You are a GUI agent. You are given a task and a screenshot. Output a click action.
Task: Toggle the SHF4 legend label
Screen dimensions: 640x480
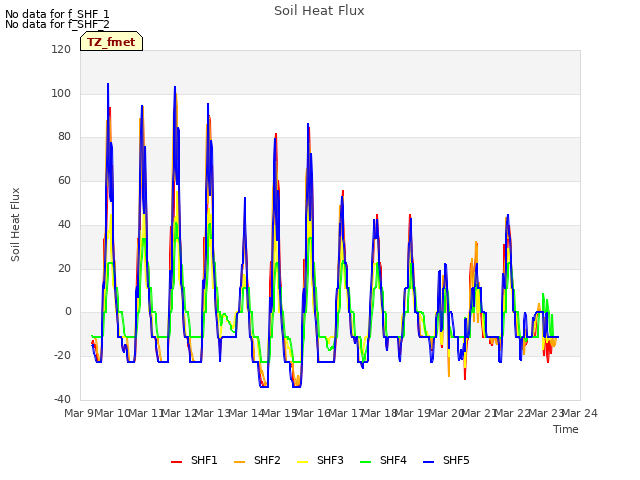coord(393,460)
